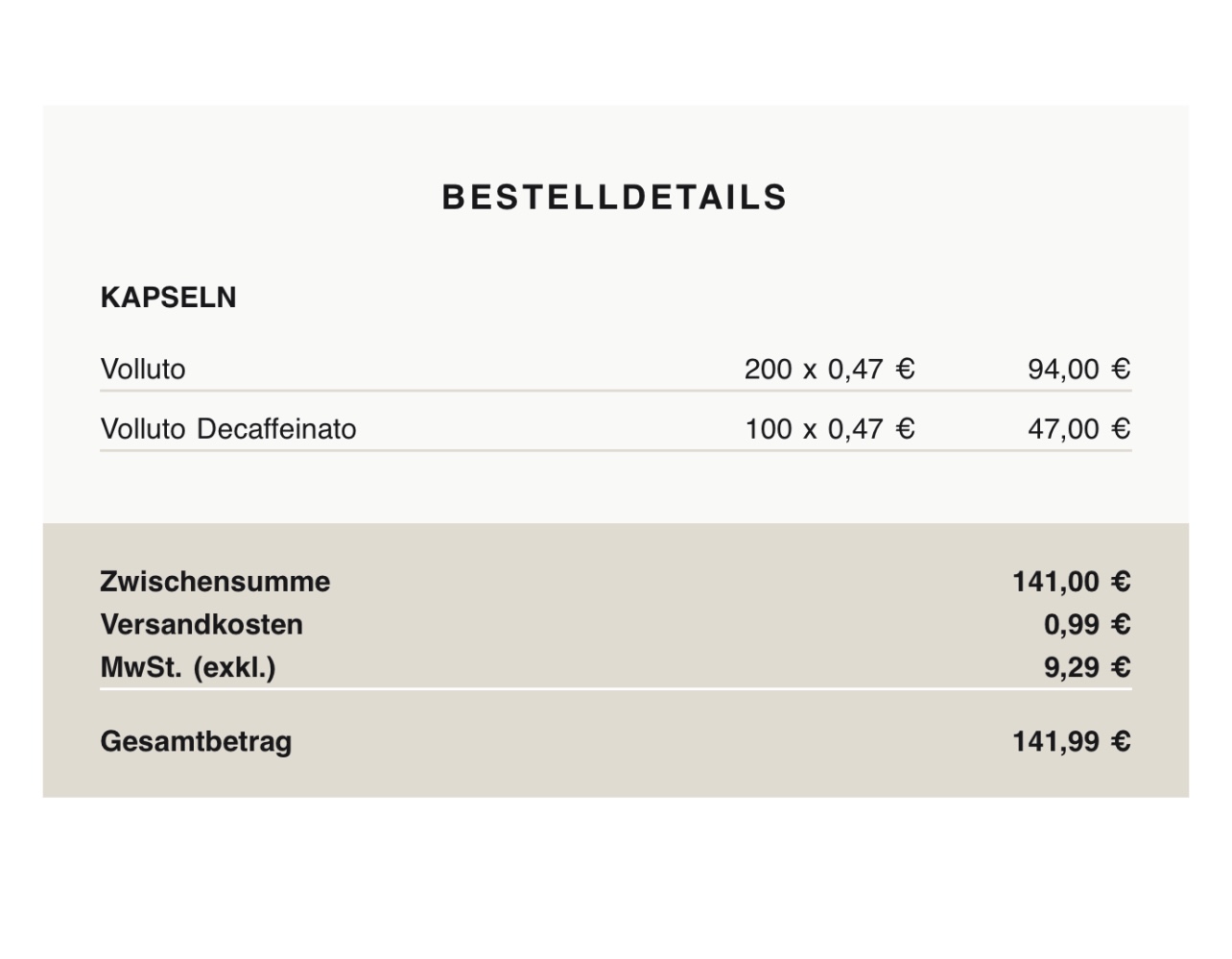Select the 0,99 € shipping cost
The image size is (1232, 959).
[x=1086, y=625]
